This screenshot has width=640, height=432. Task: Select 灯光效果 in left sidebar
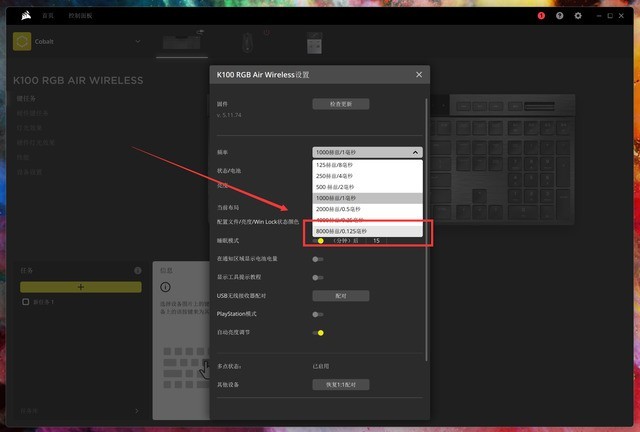coord(29,128)
